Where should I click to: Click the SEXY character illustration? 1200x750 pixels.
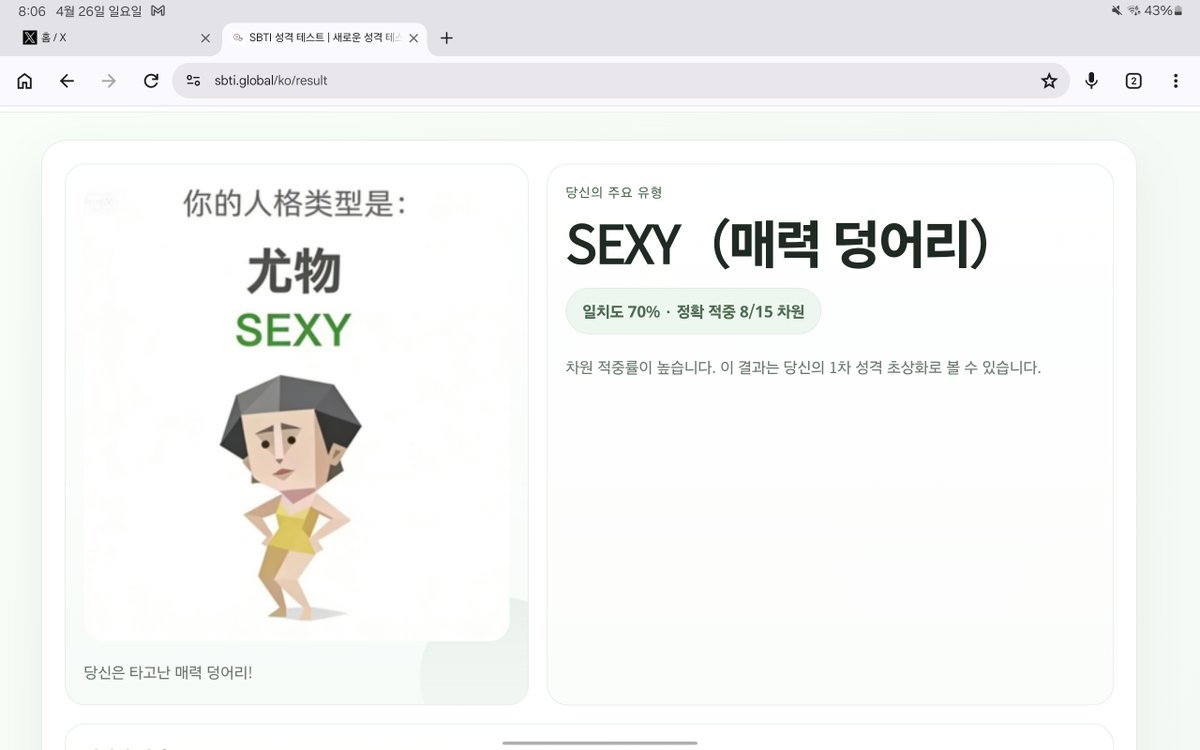(x=297, y=490)
